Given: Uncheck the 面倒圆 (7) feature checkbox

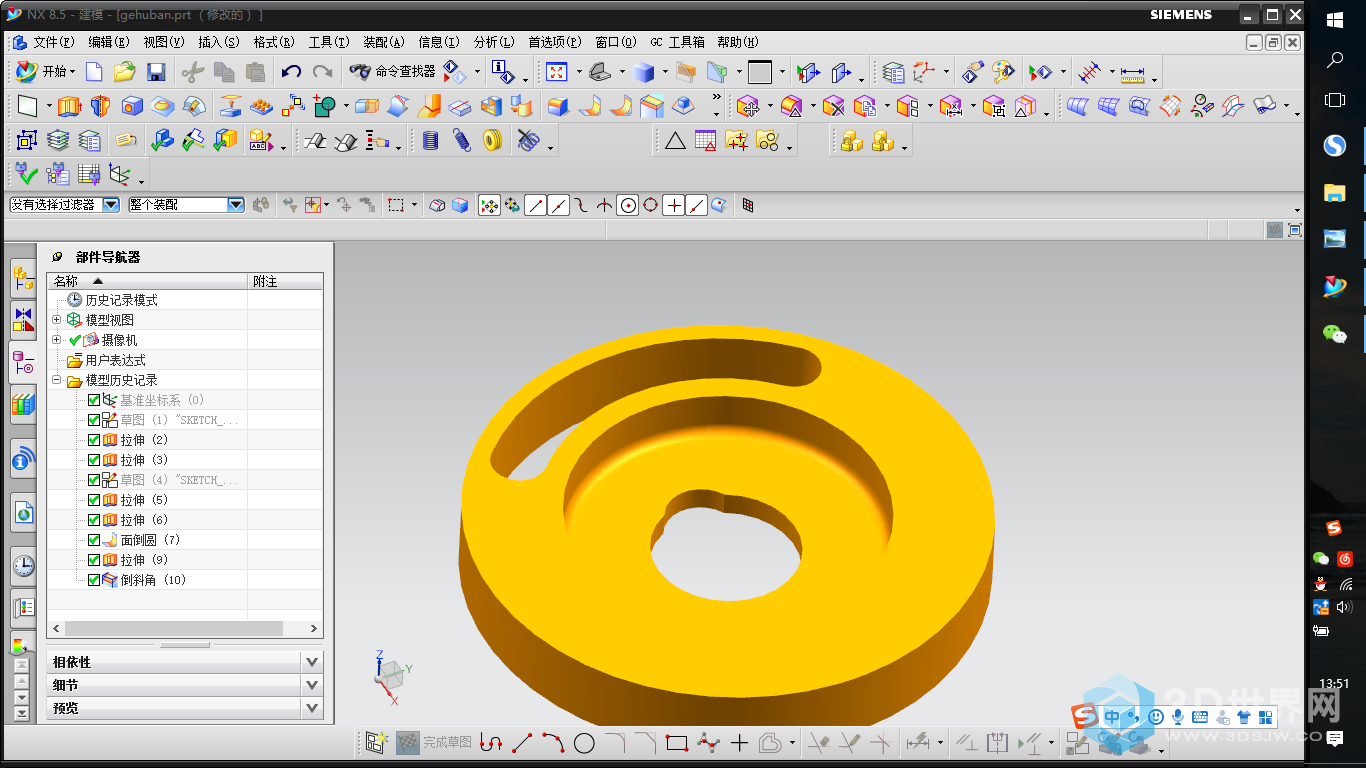Looking at the screenshot, I should pyautogui.click(x=94, y=540).
